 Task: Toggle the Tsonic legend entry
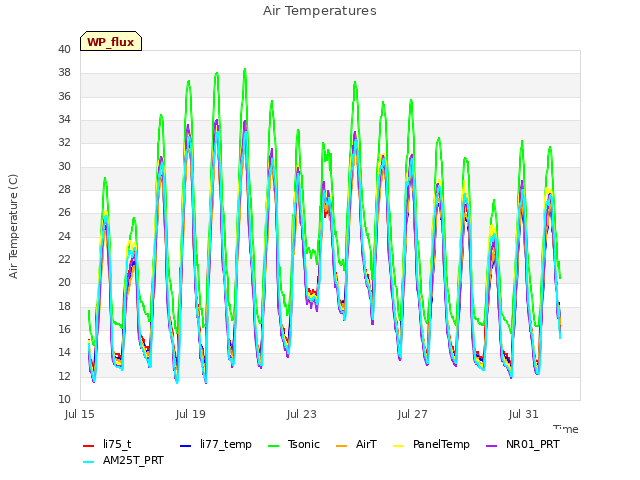(293, 444)
